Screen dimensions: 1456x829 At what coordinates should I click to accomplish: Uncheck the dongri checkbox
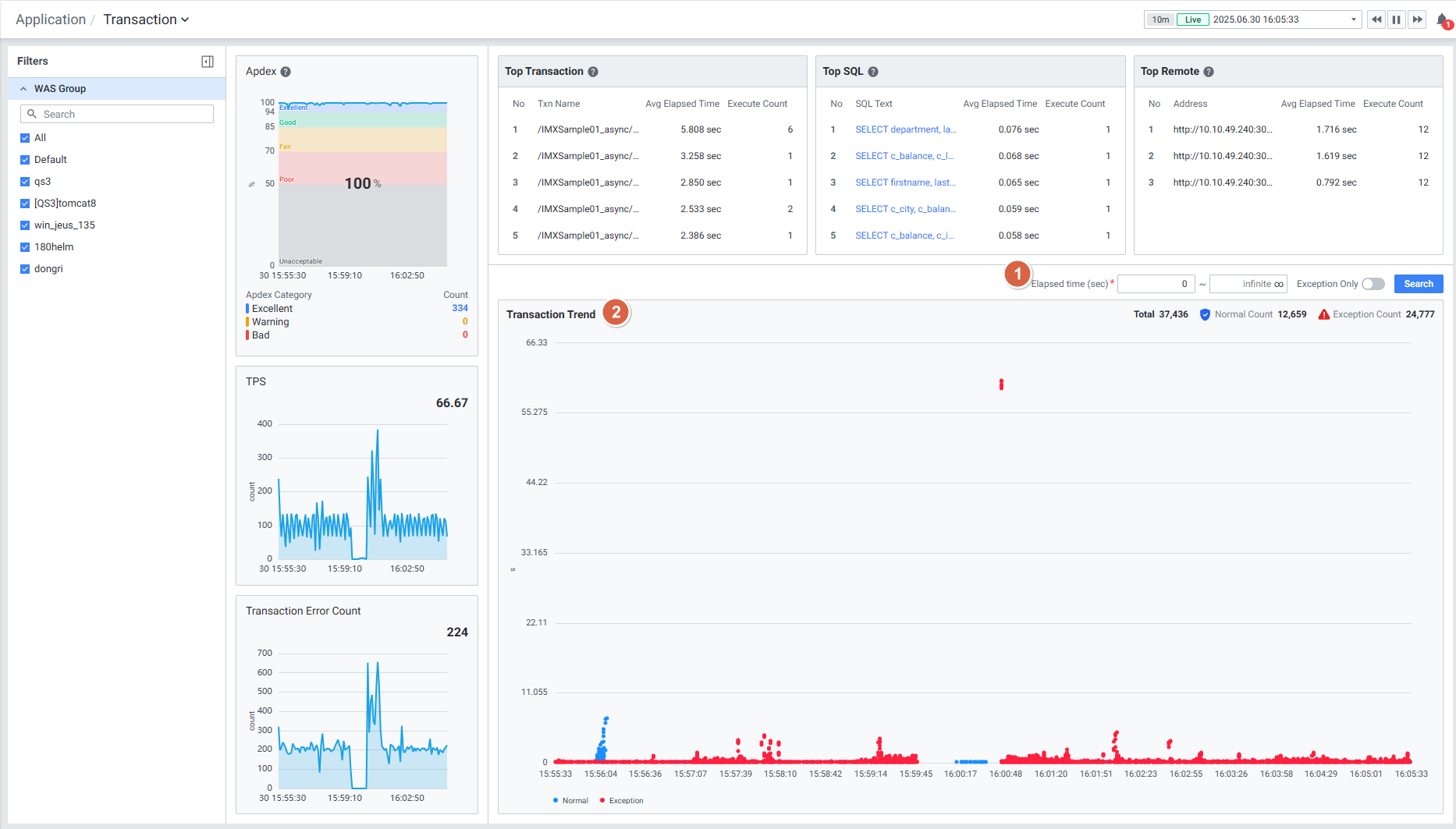pyautogui.click(x=25, y=269)
